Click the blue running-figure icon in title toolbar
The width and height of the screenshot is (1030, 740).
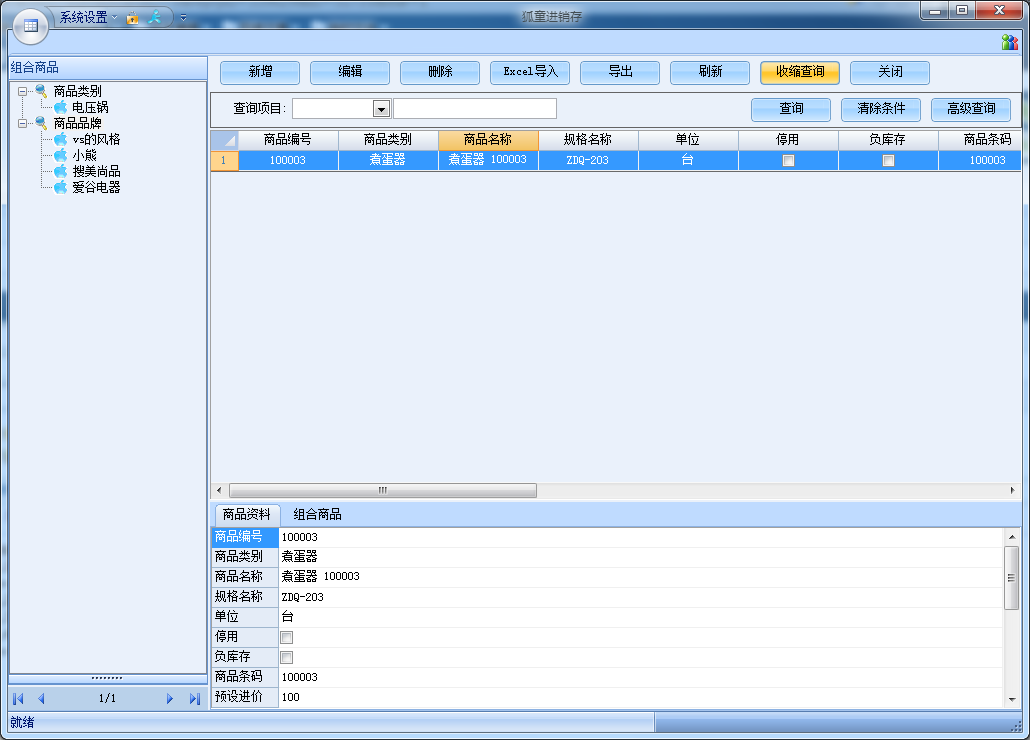pos(155,17)
